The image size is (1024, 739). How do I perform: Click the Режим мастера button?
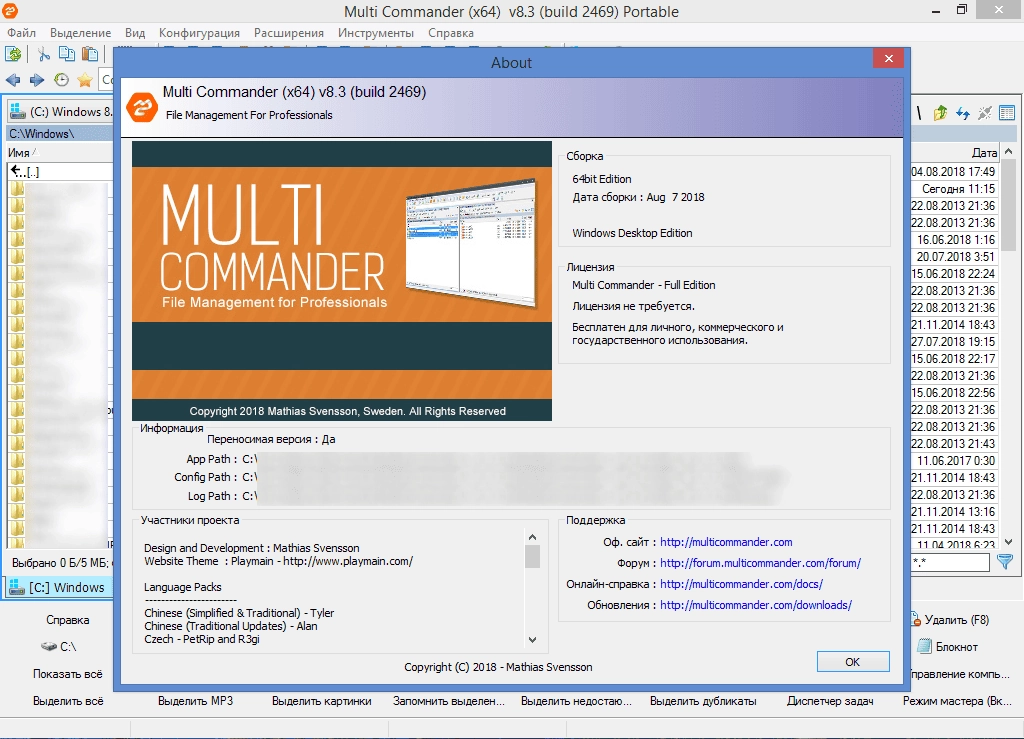click(957, 701)
